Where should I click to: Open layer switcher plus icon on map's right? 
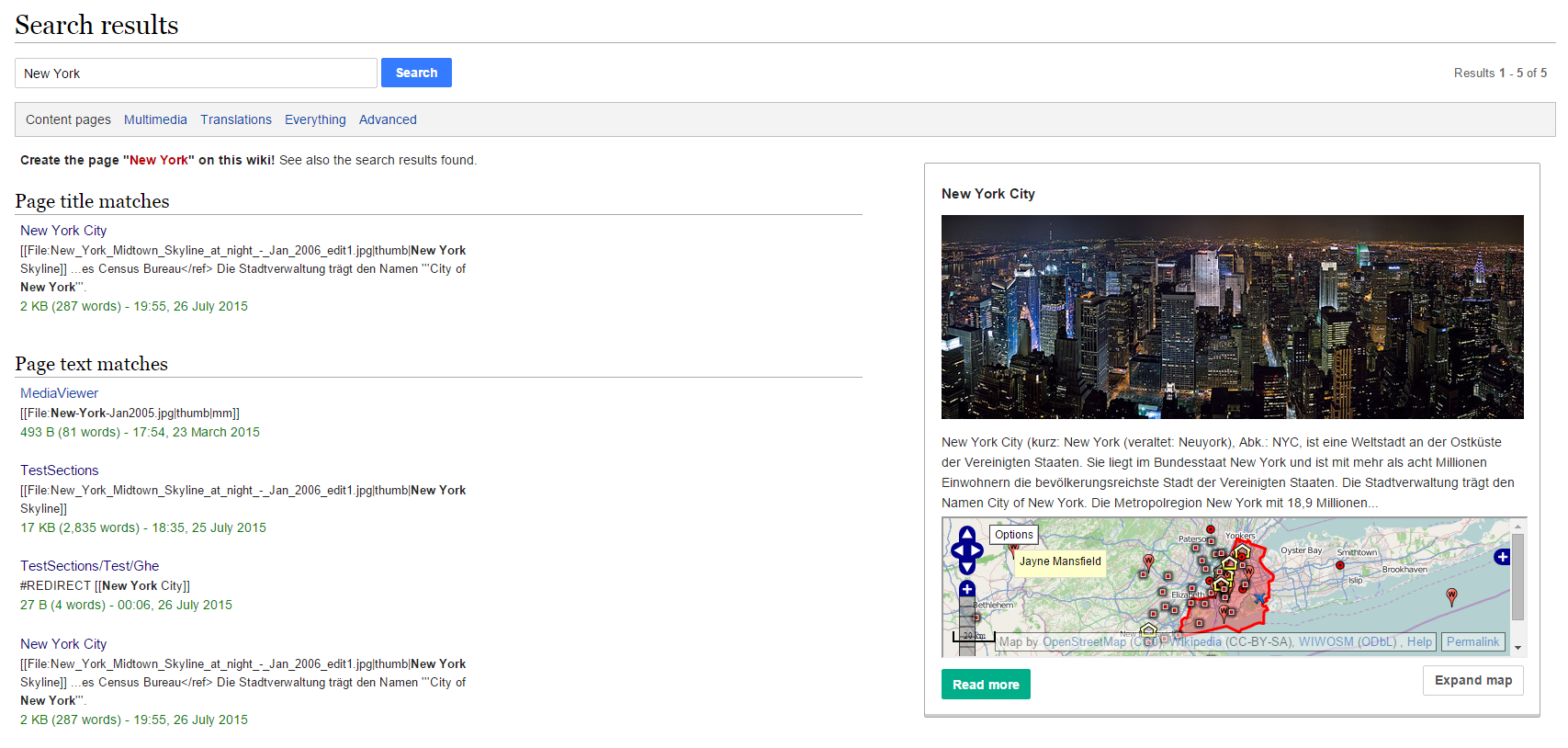(x=1502, y=557)
